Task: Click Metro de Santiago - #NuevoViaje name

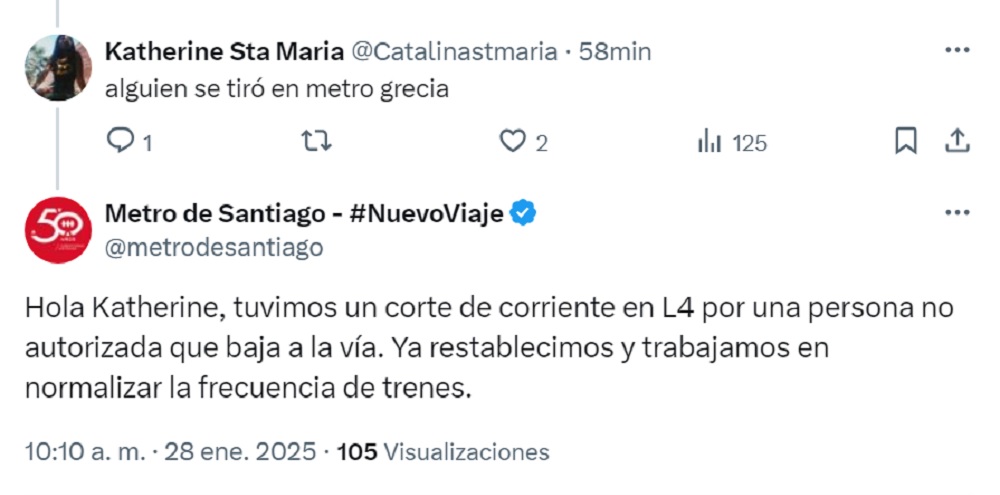Action: pyautogui.click(x=304, y=214)
